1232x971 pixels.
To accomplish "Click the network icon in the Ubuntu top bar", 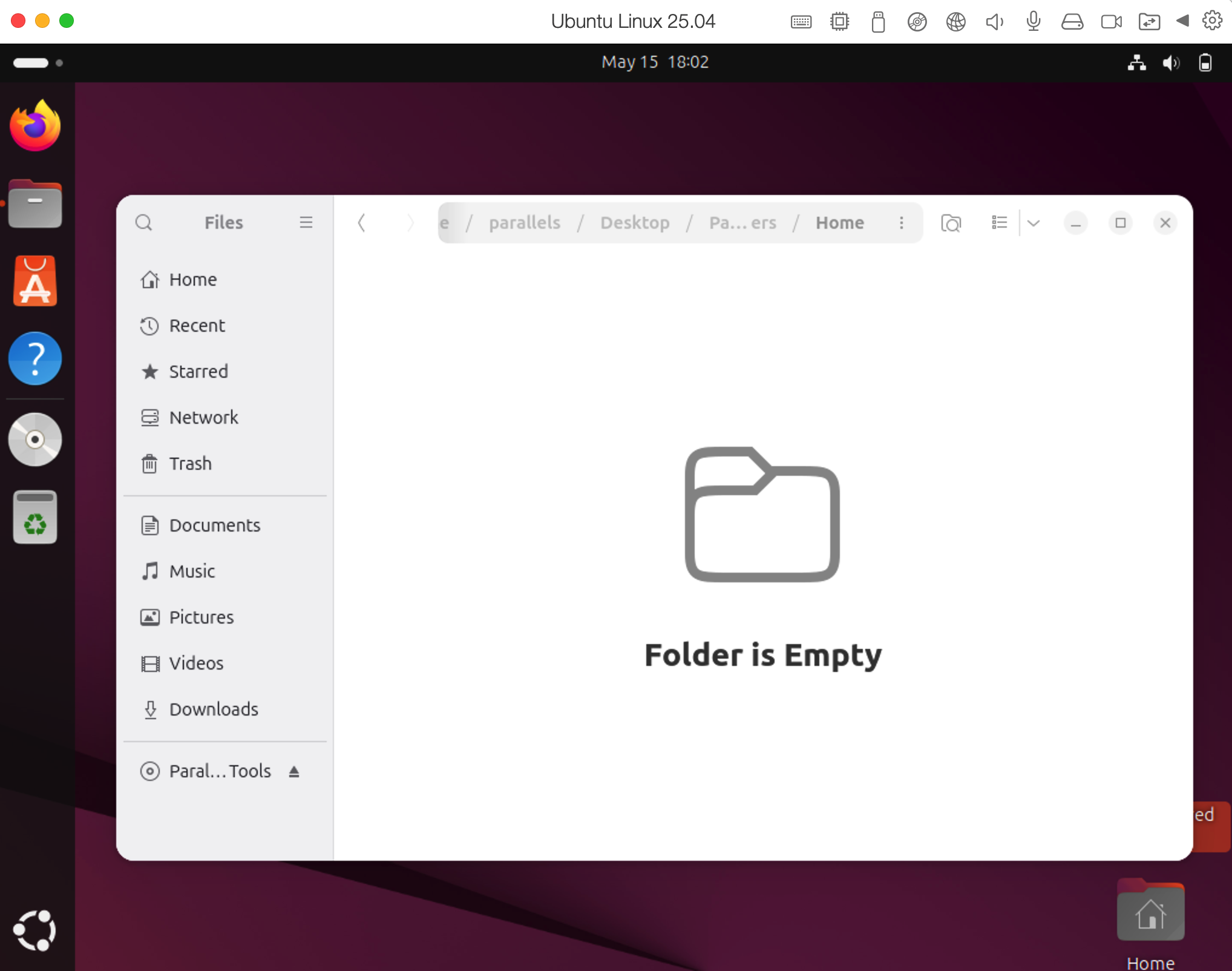I will 1138,62.
